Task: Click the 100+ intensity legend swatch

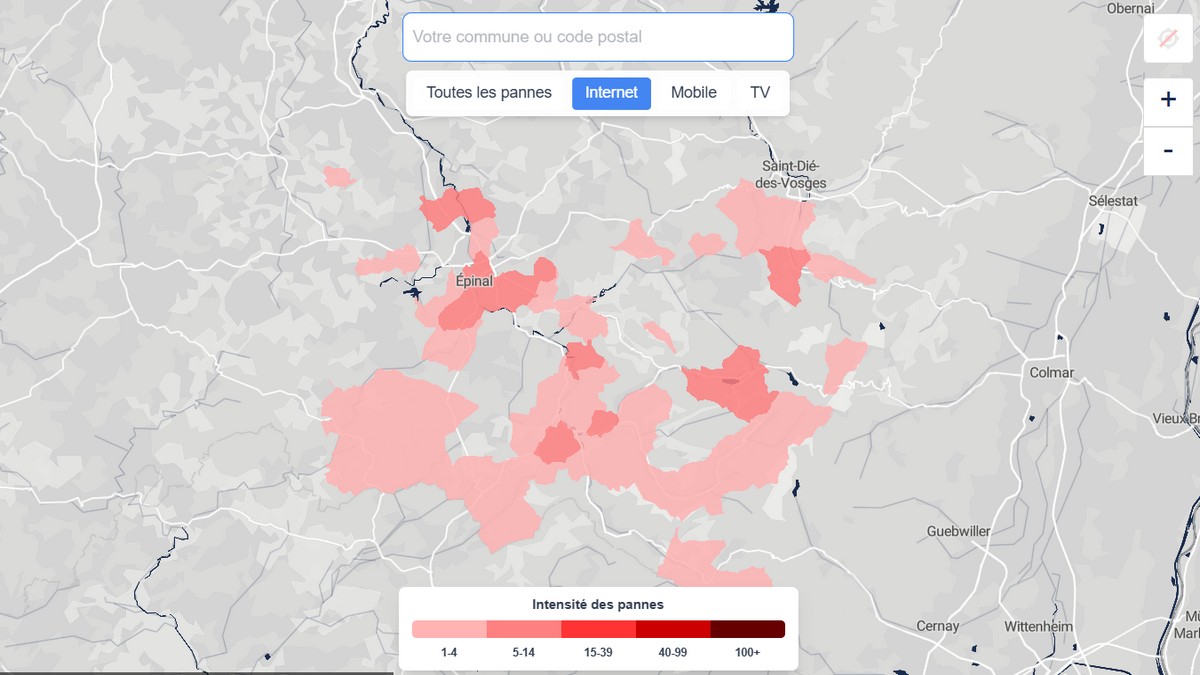Action: [x=748, y=629]
